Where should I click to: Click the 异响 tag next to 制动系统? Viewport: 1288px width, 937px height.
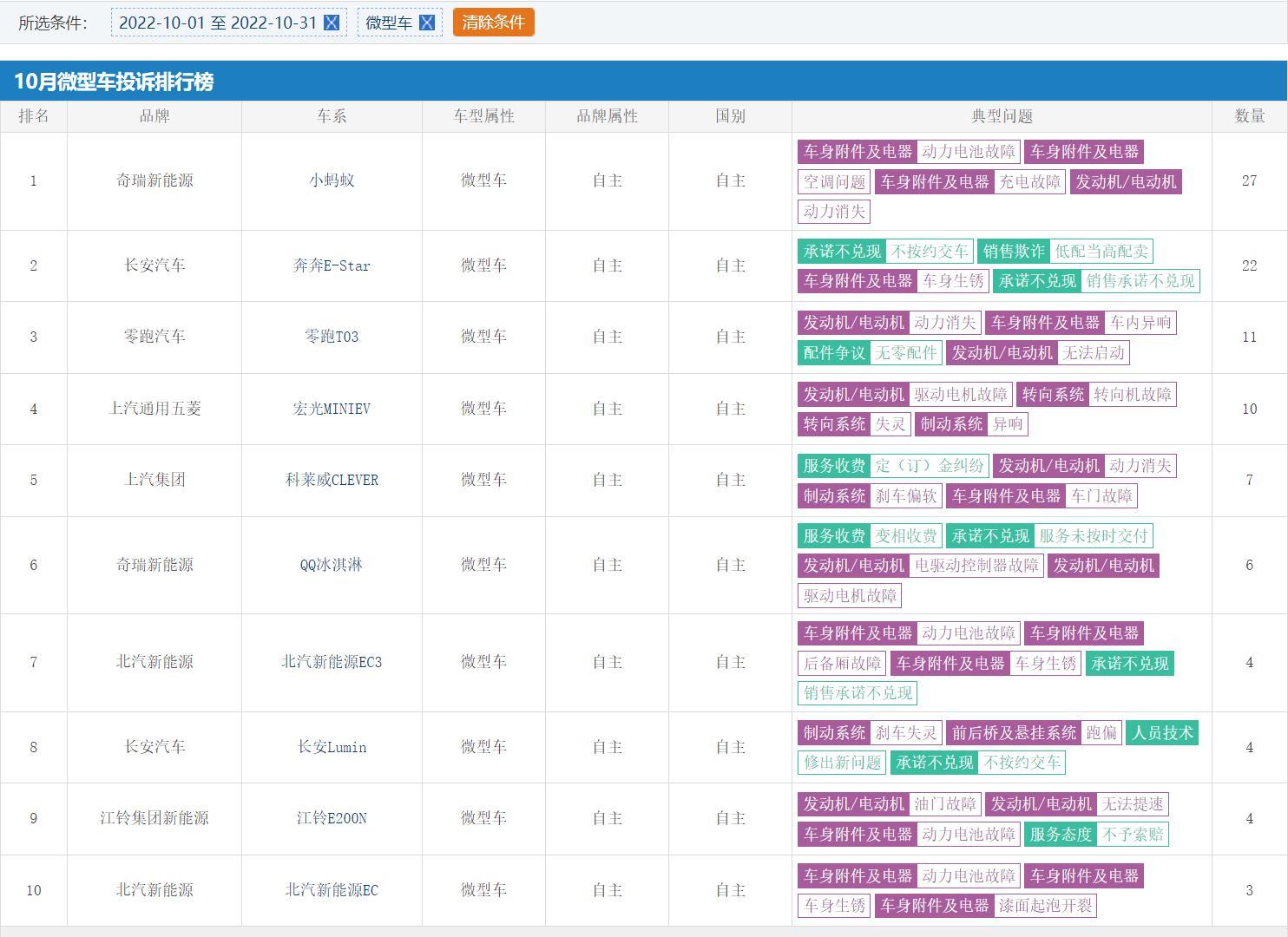click(1008, 424)
